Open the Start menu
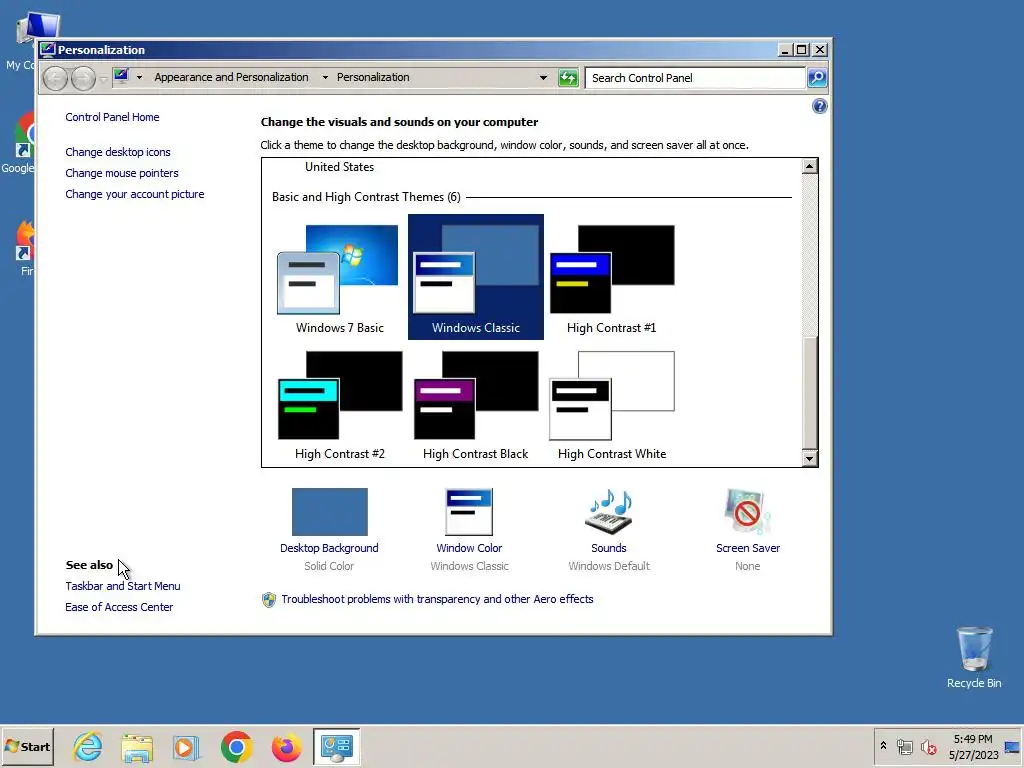Screen dimensions: 1024x768 tap(27, 746)
